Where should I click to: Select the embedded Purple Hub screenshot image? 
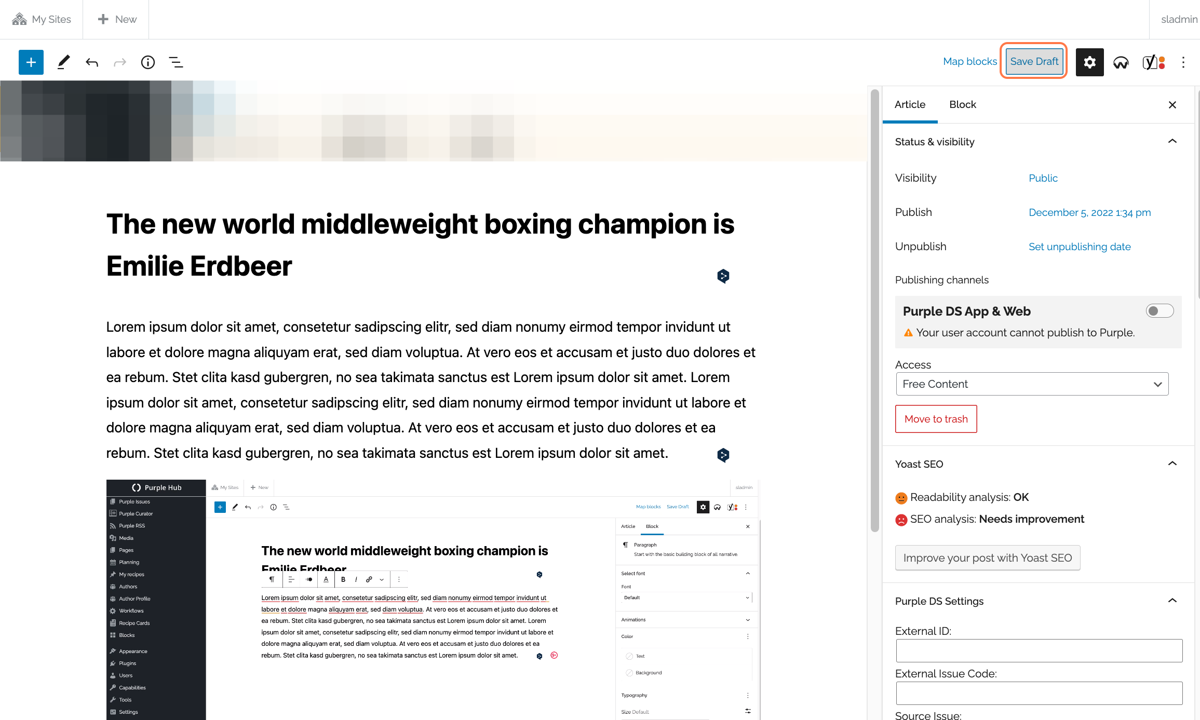(432, 600)
